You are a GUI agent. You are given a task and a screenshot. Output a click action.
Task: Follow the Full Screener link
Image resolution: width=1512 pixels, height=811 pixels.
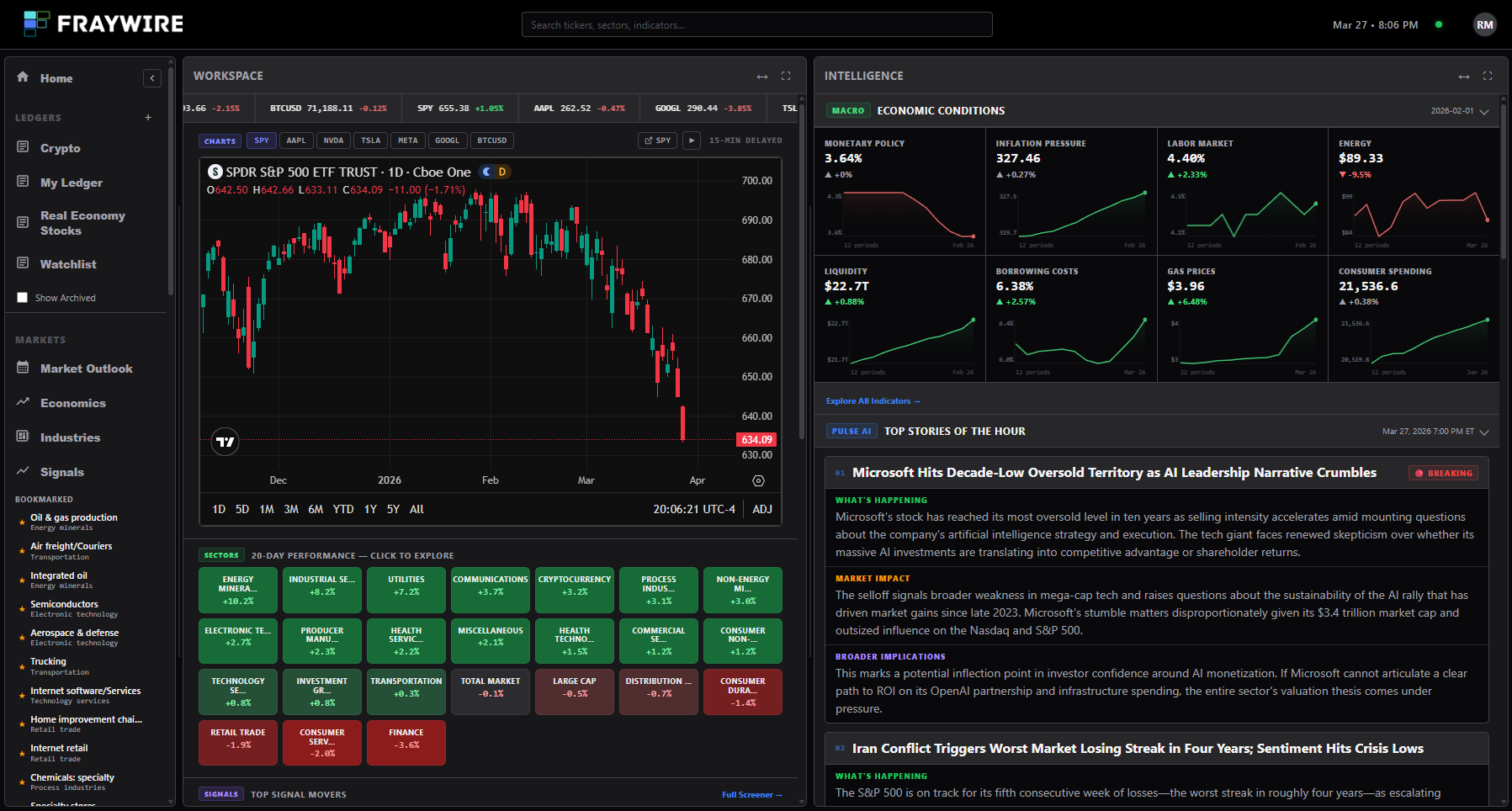751,794
